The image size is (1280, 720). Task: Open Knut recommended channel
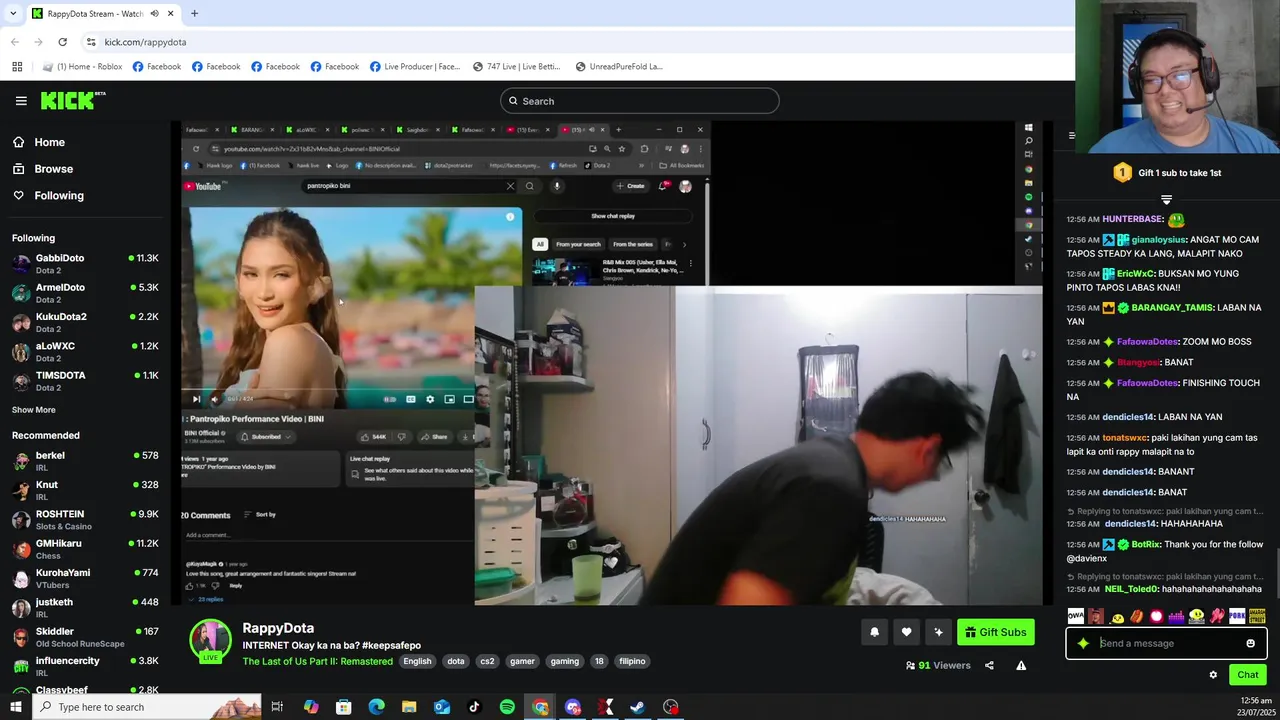tap(86, 490)
